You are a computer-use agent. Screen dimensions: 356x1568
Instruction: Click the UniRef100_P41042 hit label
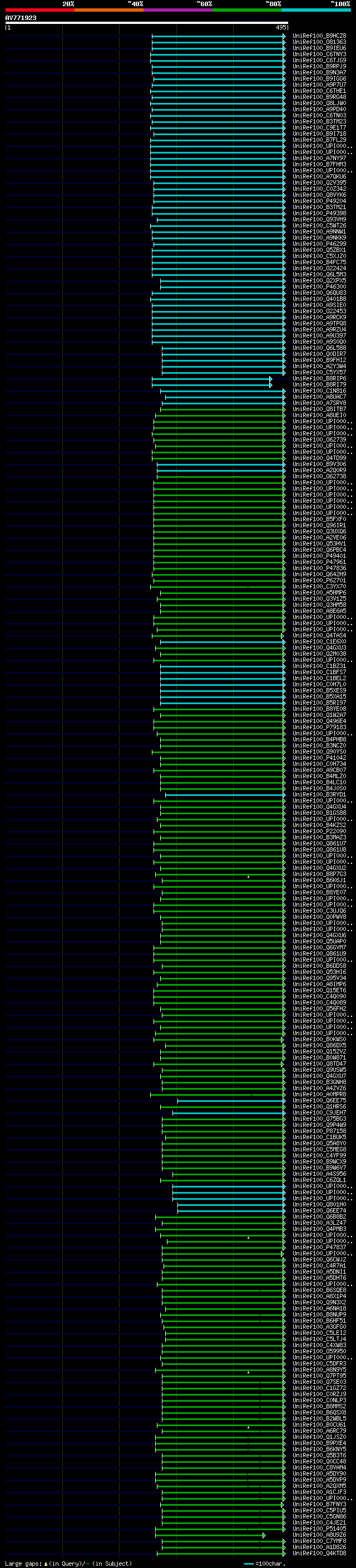319,758
